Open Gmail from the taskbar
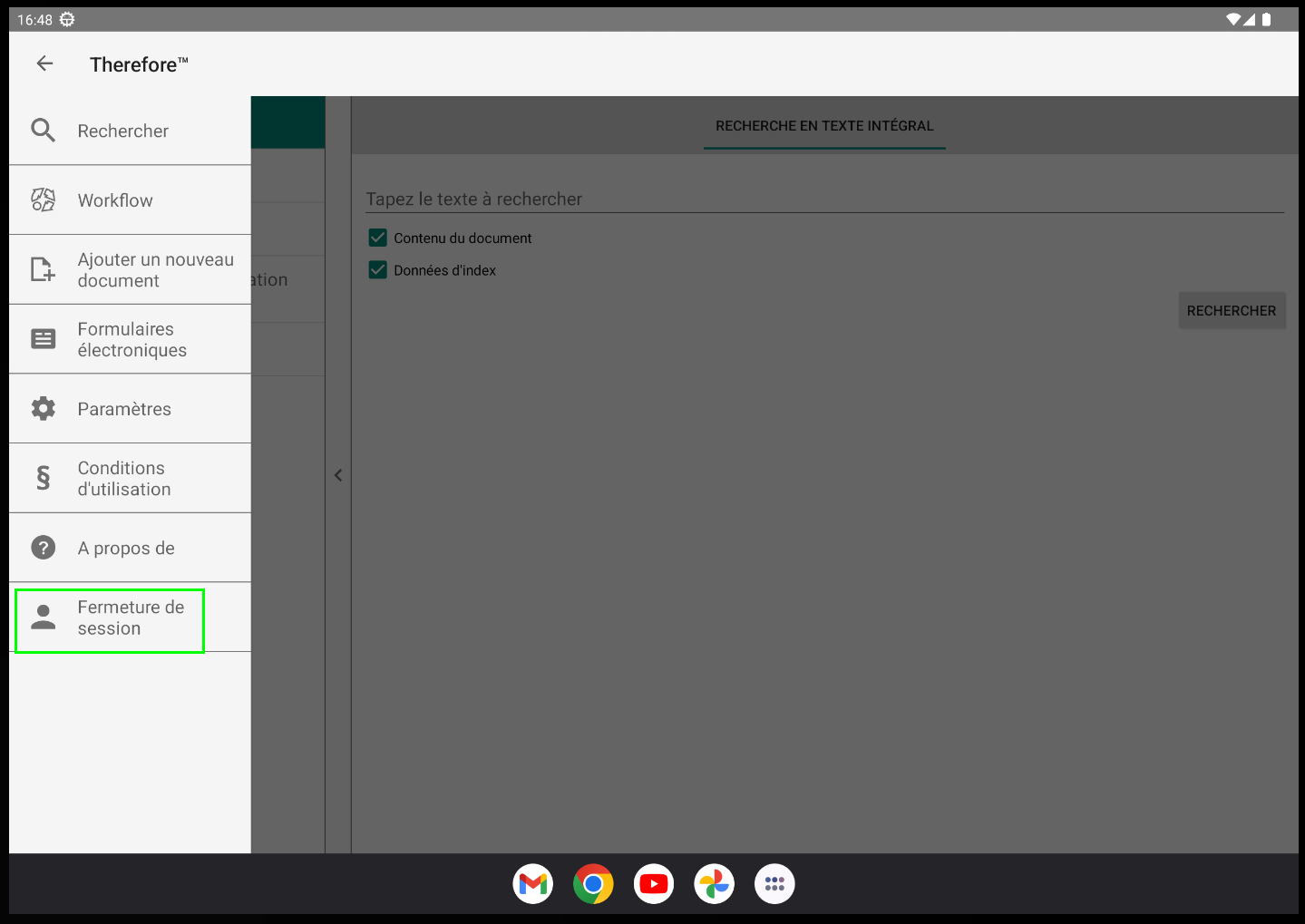 point(533,884)
